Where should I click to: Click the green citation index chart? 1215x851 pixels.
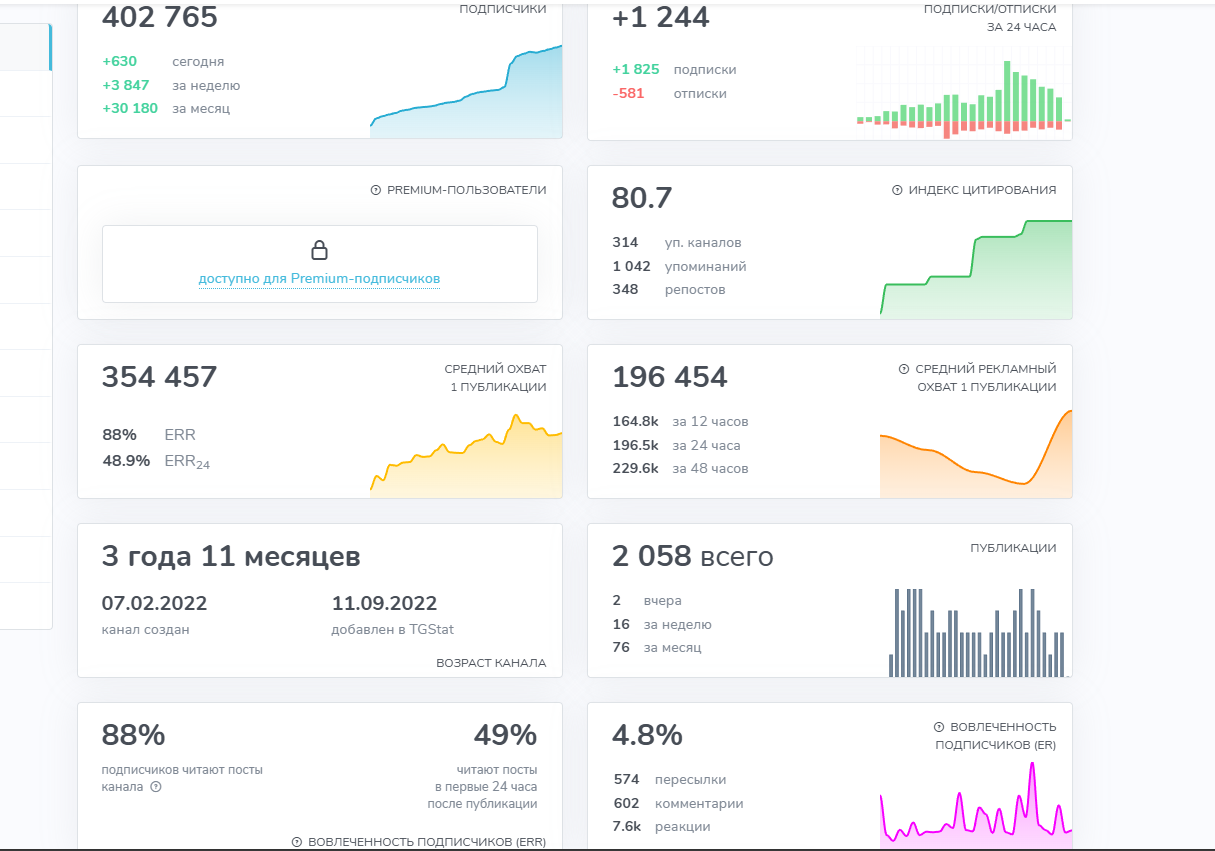point(976,268)
